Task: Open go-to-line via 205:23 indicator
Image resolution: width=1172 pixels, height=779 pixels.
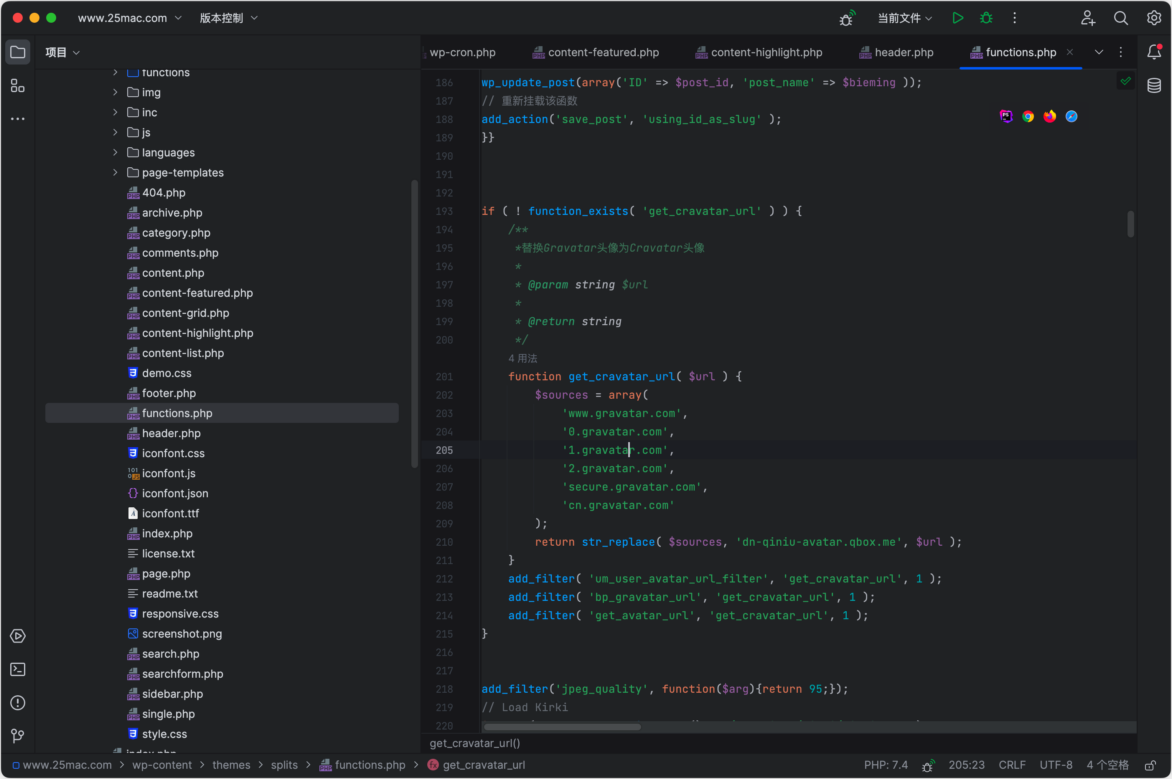Action: tap(966, 766)
